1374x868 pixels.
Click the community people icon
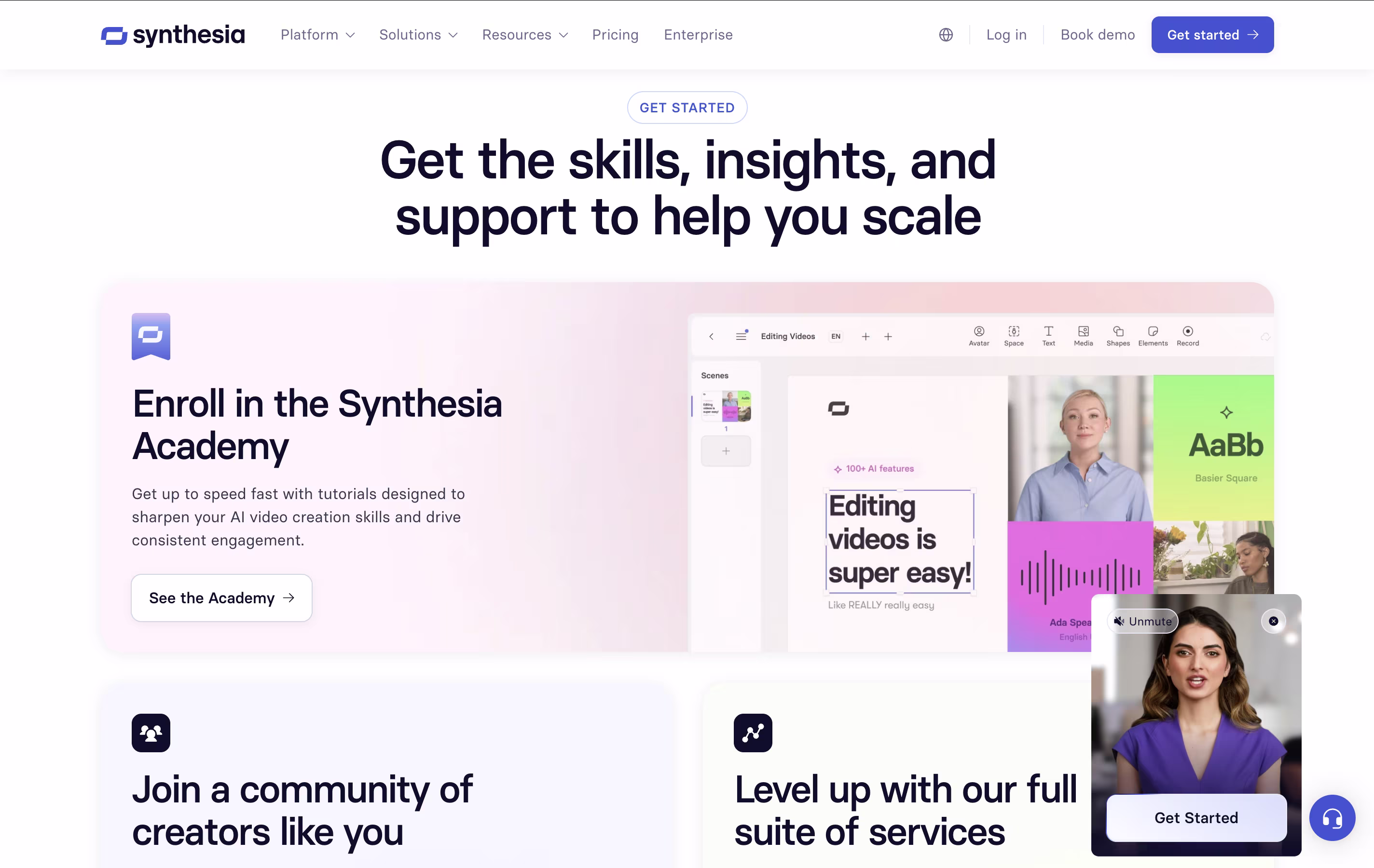pos(151,733)
